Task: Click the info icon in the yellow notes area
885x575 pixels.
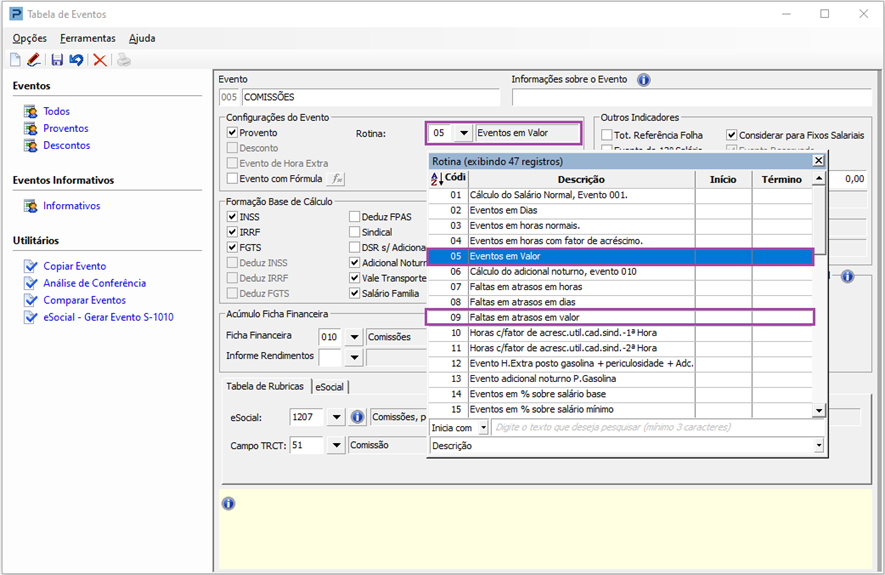Action: point(228,503)
